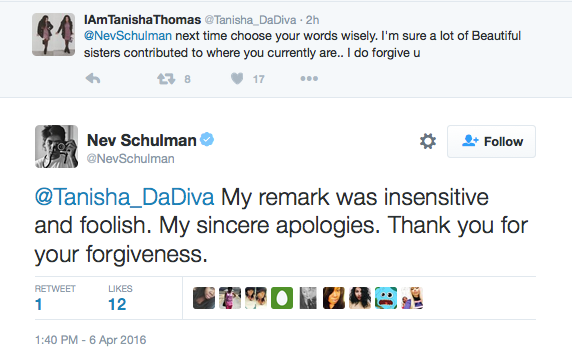The height and width of the screenshot is (361, 572).
Task: Open the green egg avatar liker
Action: pos(282,298)
